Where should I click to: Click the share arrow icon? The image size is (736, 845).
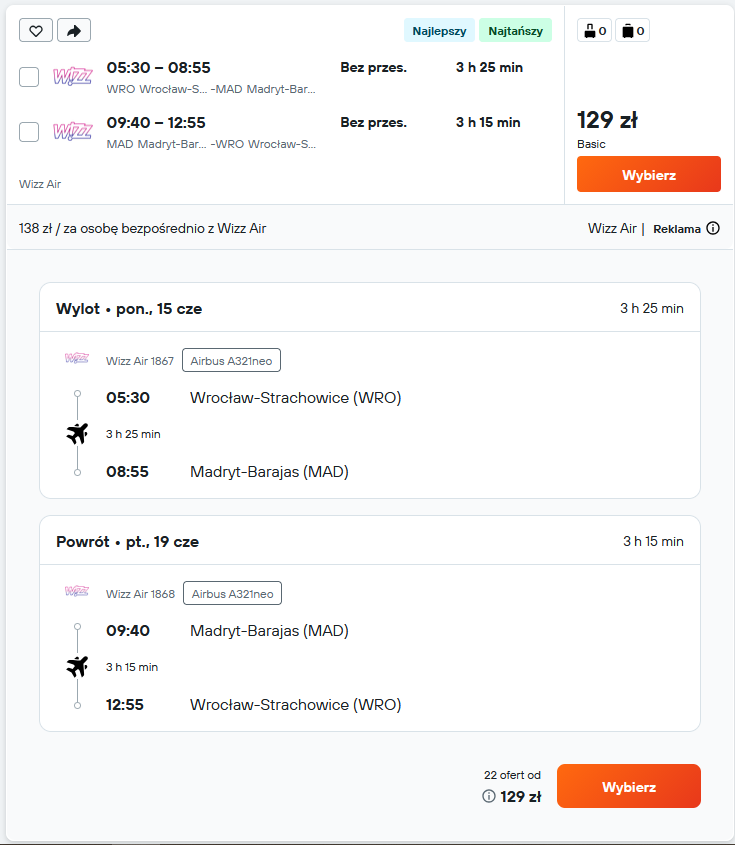click(x=74, y=30)
